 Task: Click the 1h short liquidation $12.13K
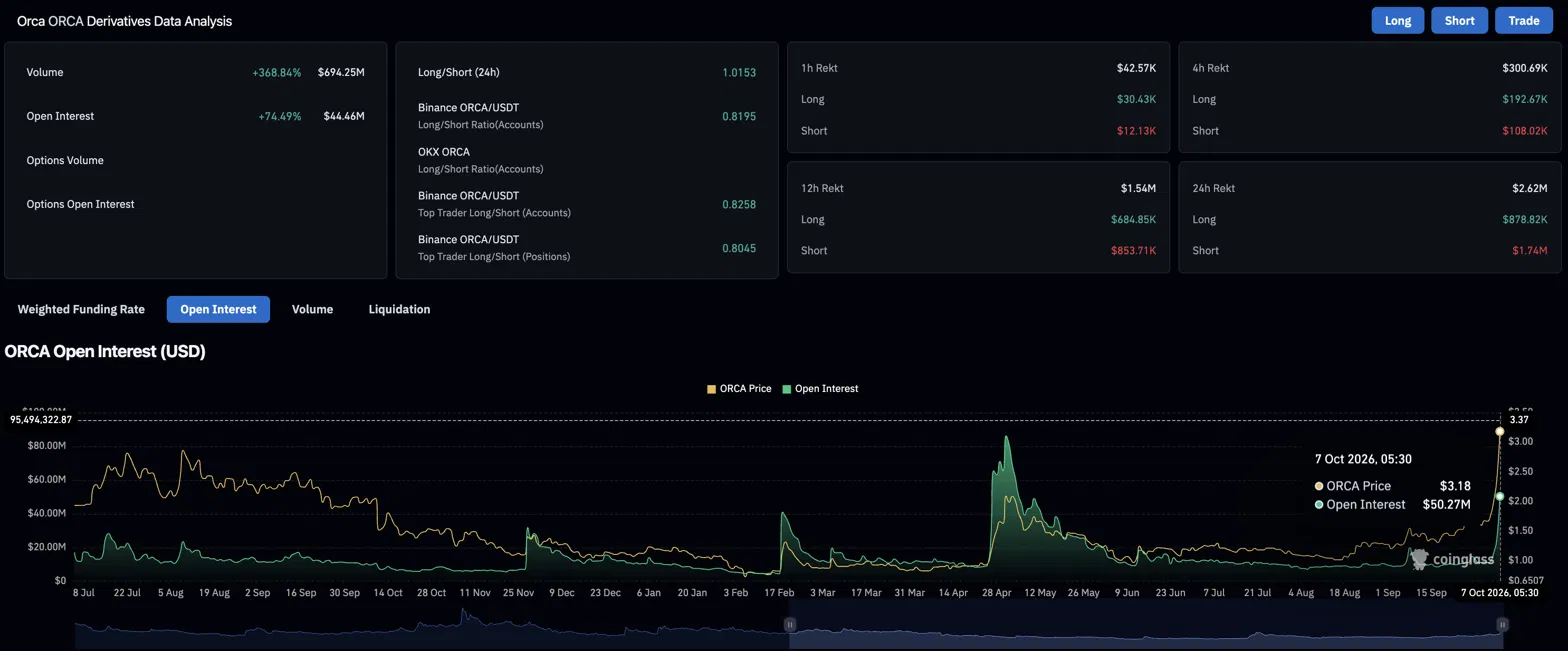coord(1137,131)
